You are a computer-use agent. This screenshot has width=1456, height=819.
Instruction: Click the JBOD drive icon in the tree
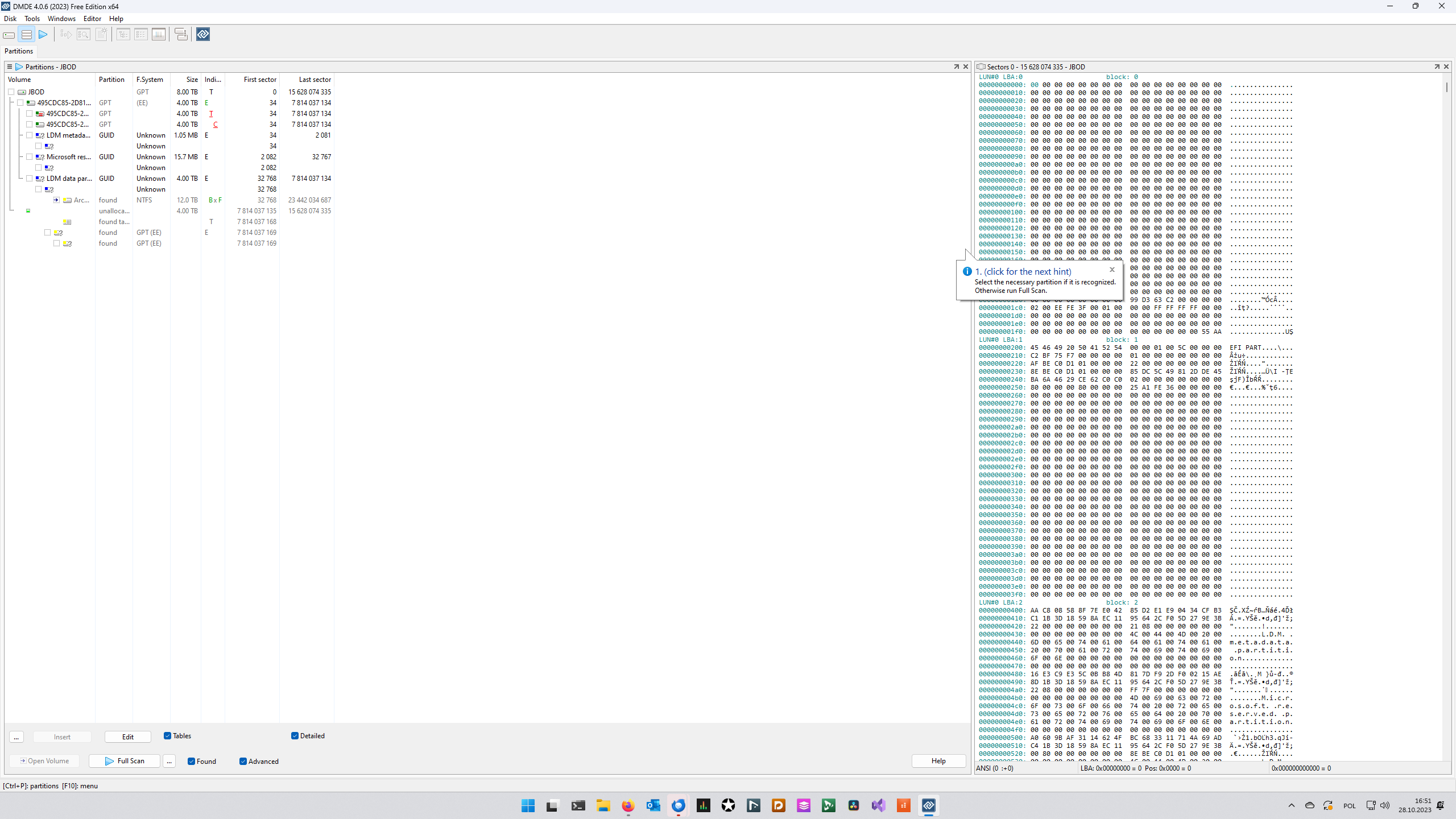click(x=22, y=92)
